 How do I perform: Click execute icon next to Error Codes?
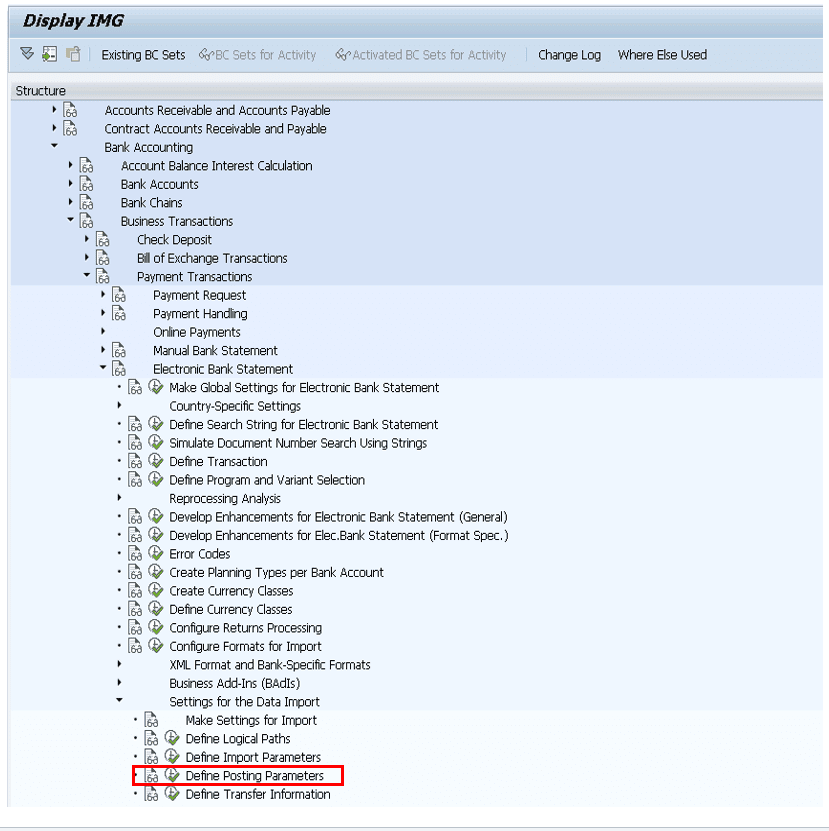[x=156, y=554]
